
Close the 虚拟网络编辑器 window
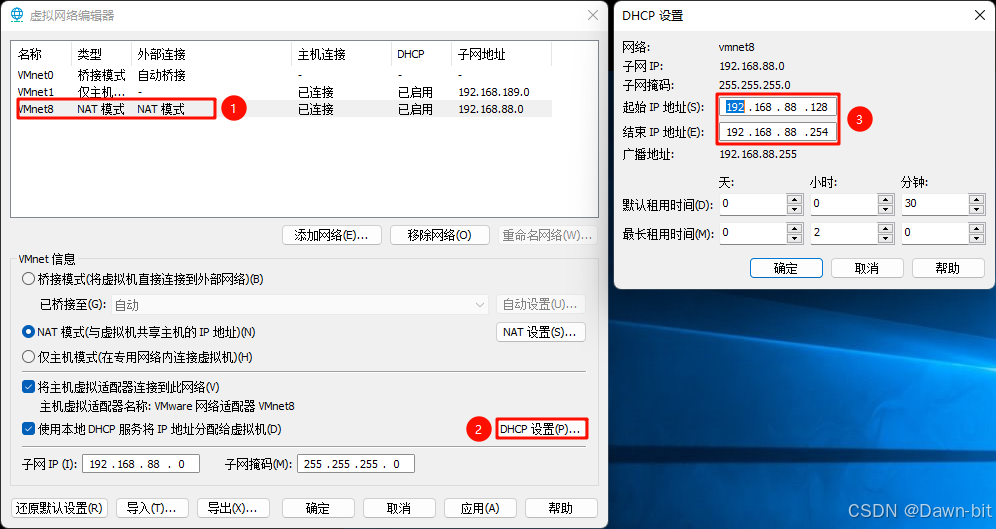click(593, 15)
